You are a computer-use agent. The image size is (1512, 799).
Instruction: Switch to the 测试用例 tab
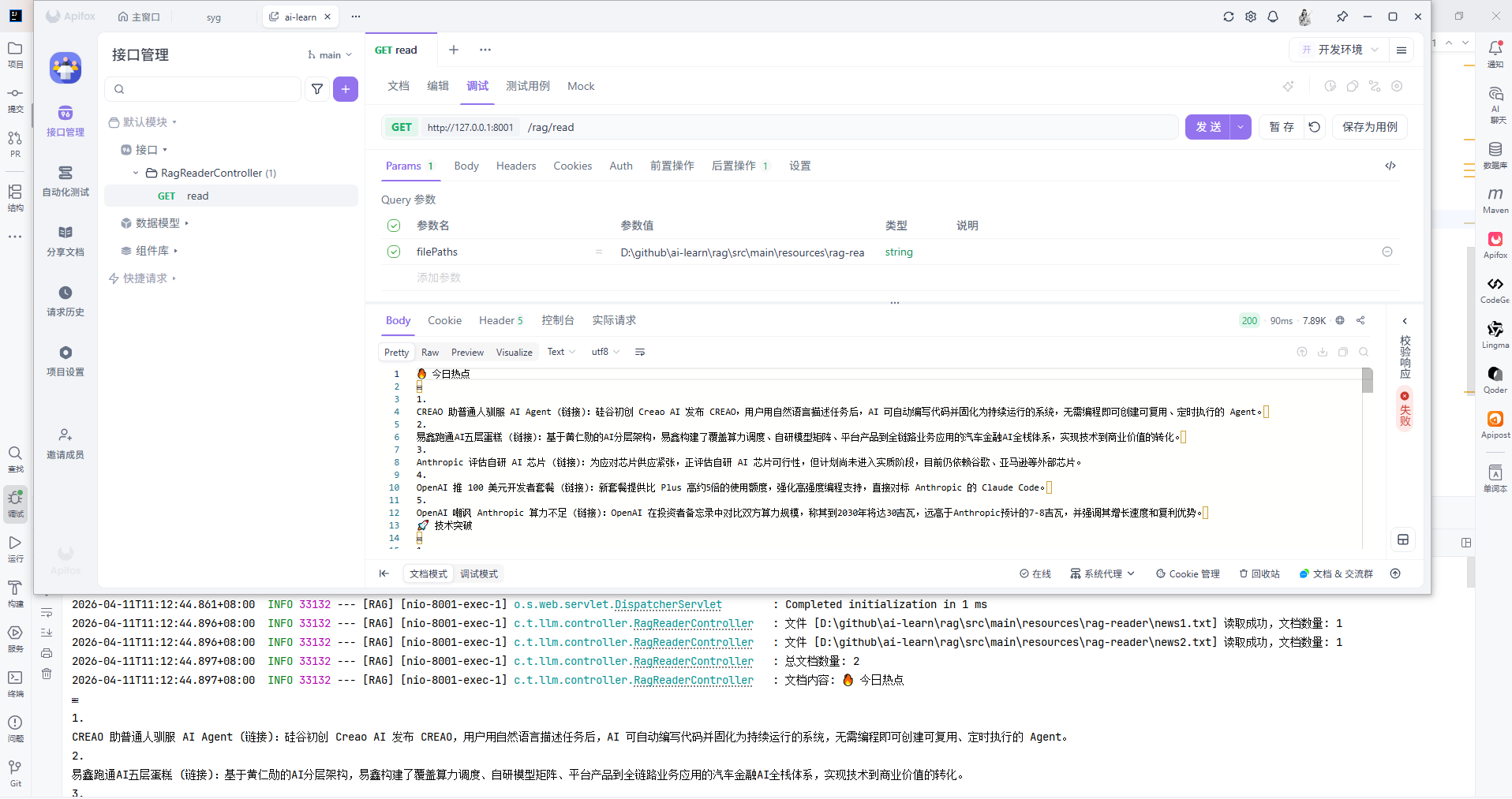527,86
